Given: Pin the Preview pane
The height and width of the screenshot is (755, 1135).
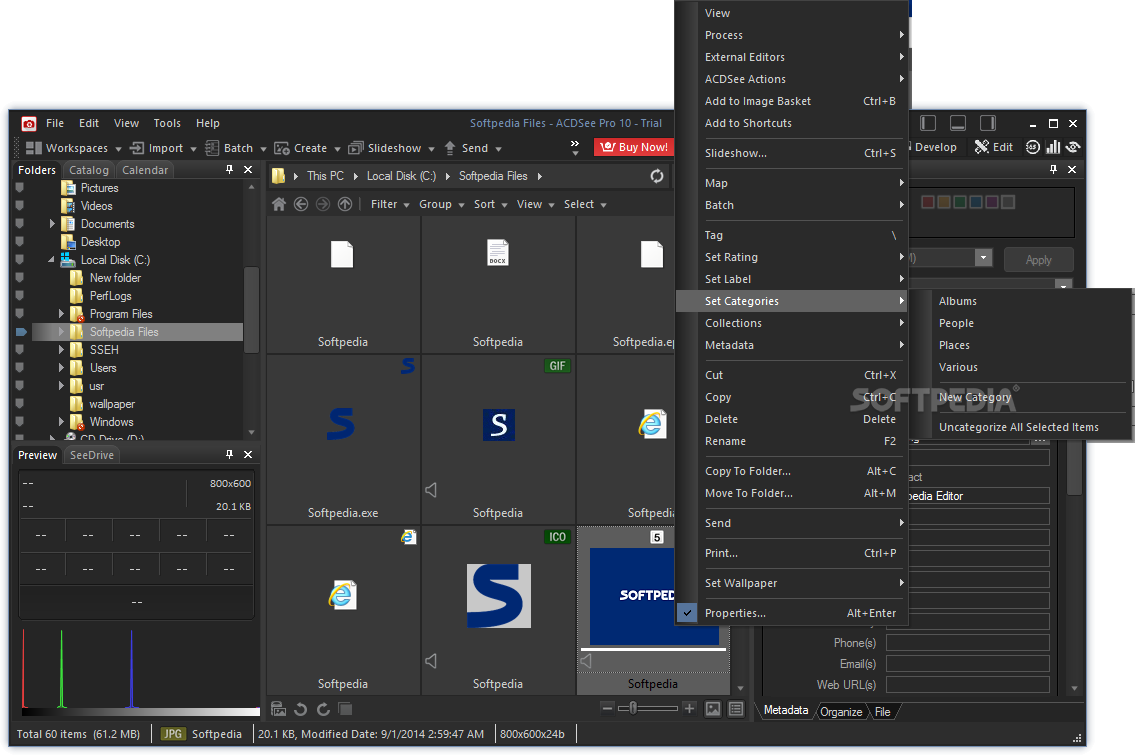Looking at the screenshot, I should pyautogui.click(x=229, y=455).
